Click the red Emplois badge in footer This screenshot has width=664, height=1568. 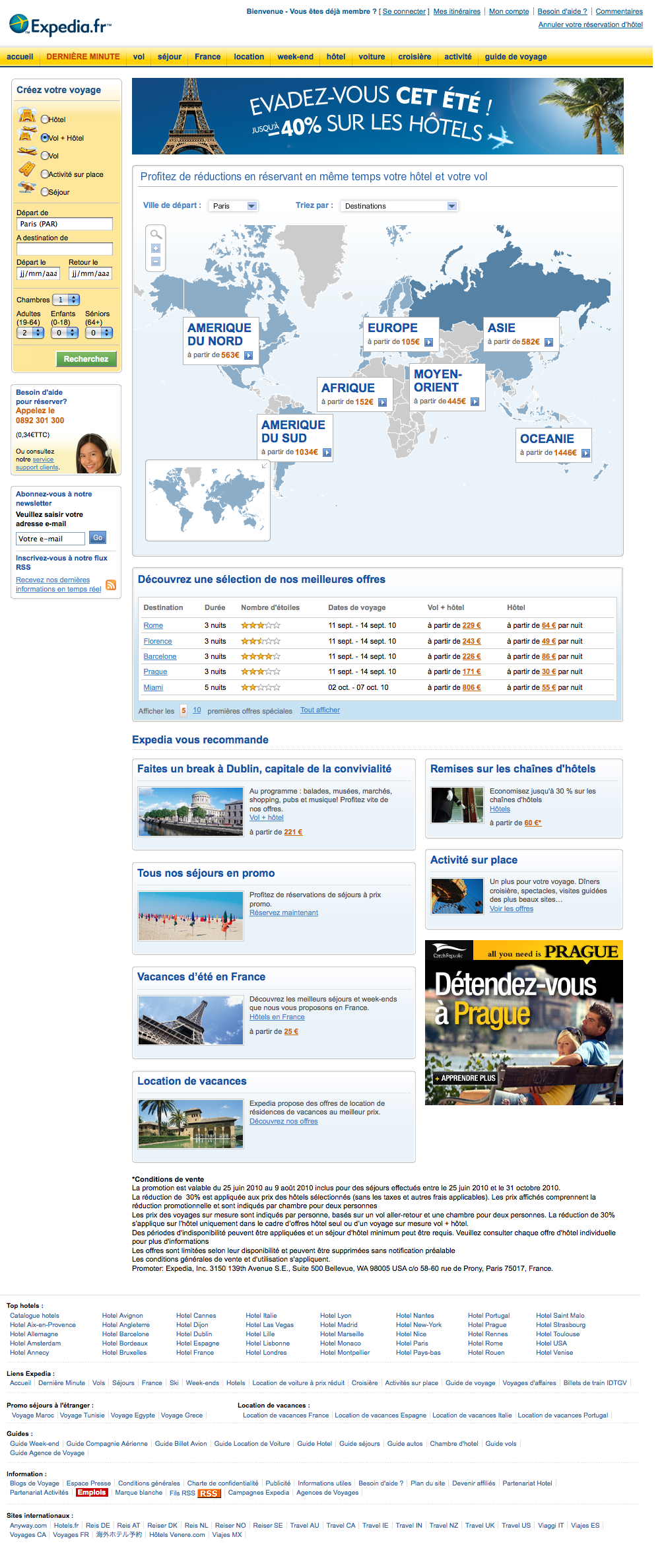[92, 1492]
